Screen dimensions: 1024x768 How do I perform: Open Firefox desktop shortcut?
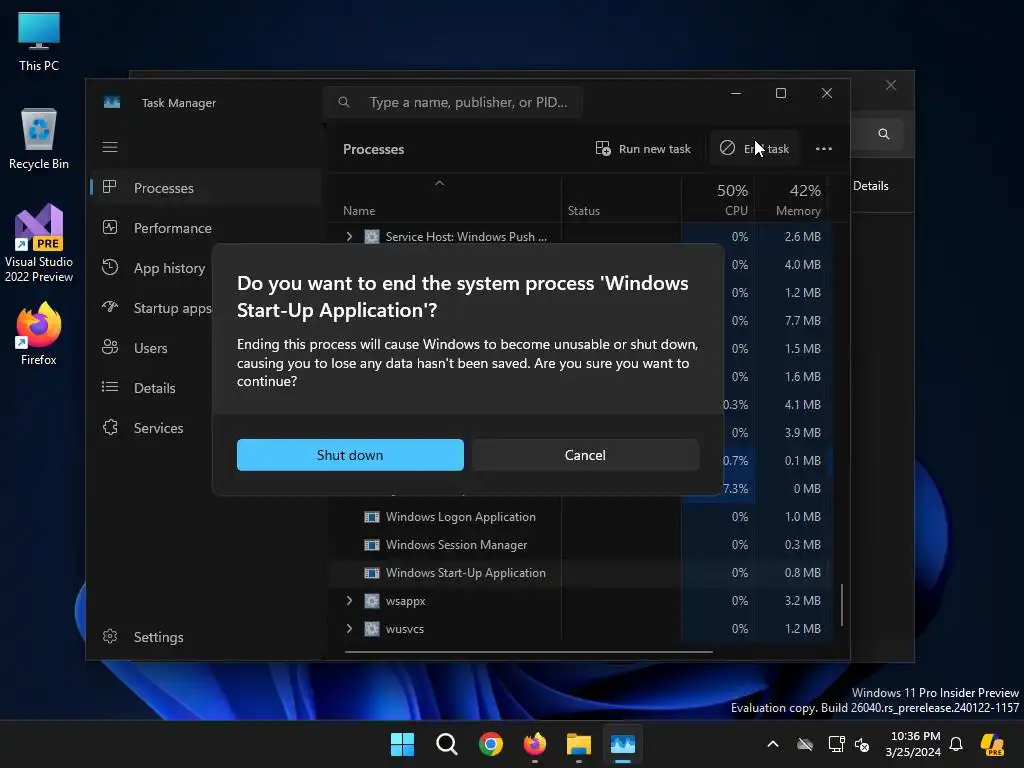(39, 334)
